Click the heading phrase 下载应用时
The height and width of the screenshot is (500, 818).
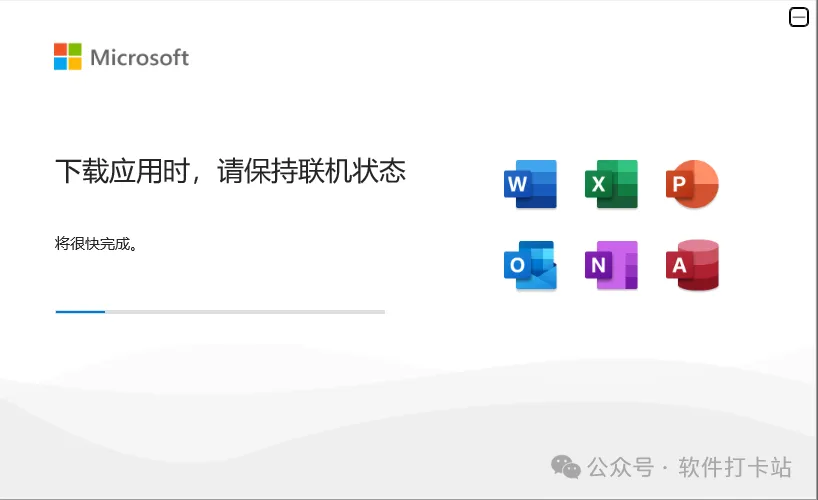(x=123, y=171)
